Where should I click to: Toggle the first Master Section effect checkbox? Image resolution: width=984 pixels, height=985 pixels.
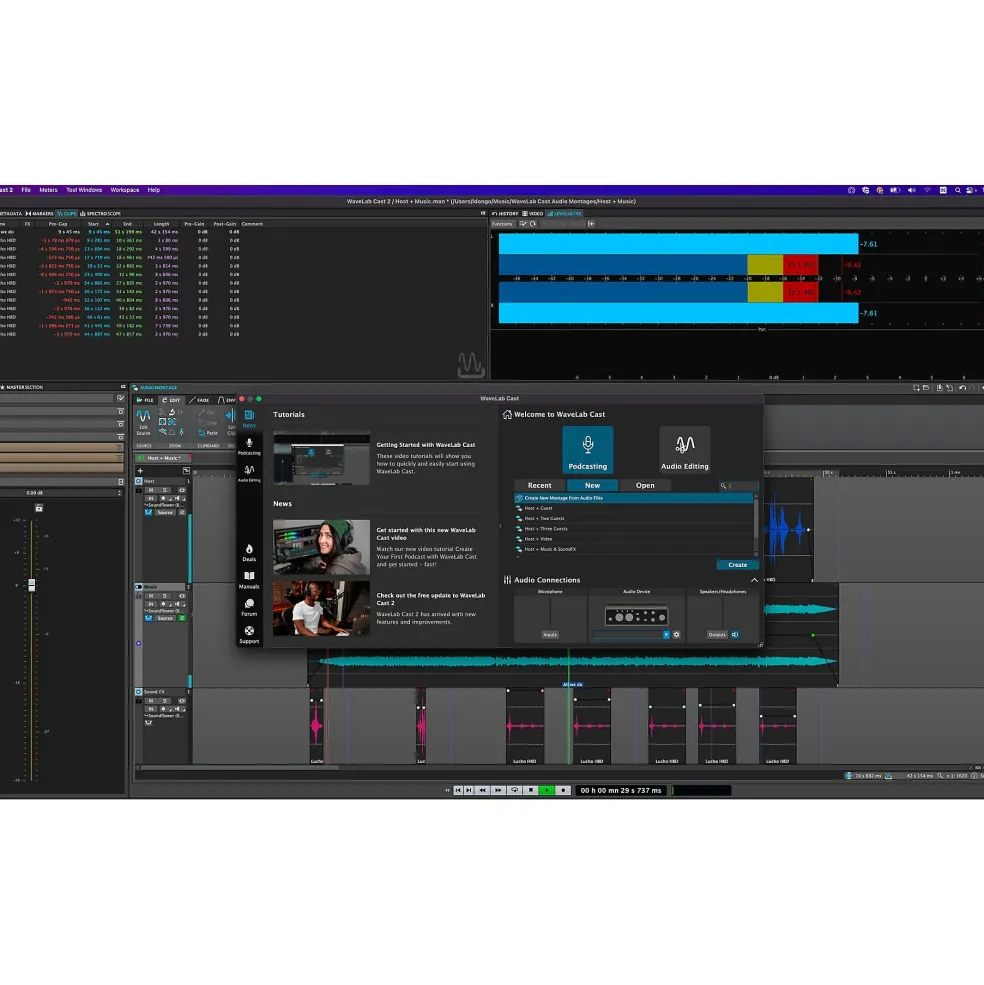tap(121, 398)
